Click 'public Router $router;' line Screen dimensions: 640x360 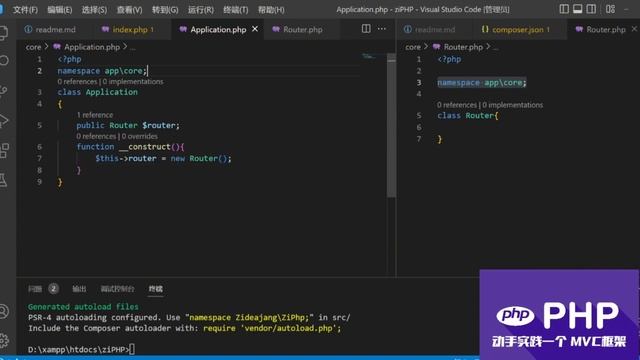pos(128,125)
